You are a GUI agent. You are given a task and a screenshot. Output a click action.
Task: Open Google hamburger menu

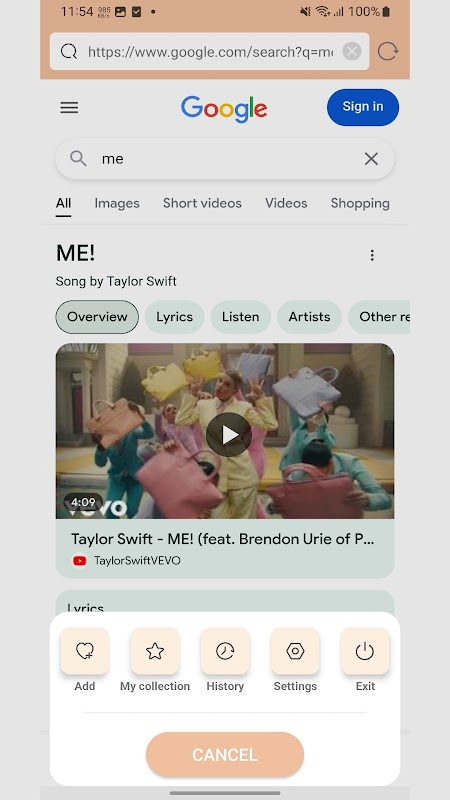coord(69,108)
